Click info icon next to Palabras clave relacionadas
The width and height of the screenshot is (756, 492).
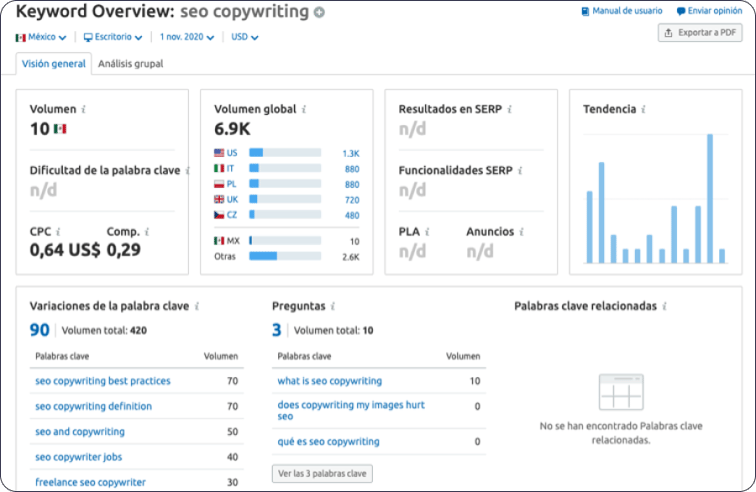[x=664, y=306]
